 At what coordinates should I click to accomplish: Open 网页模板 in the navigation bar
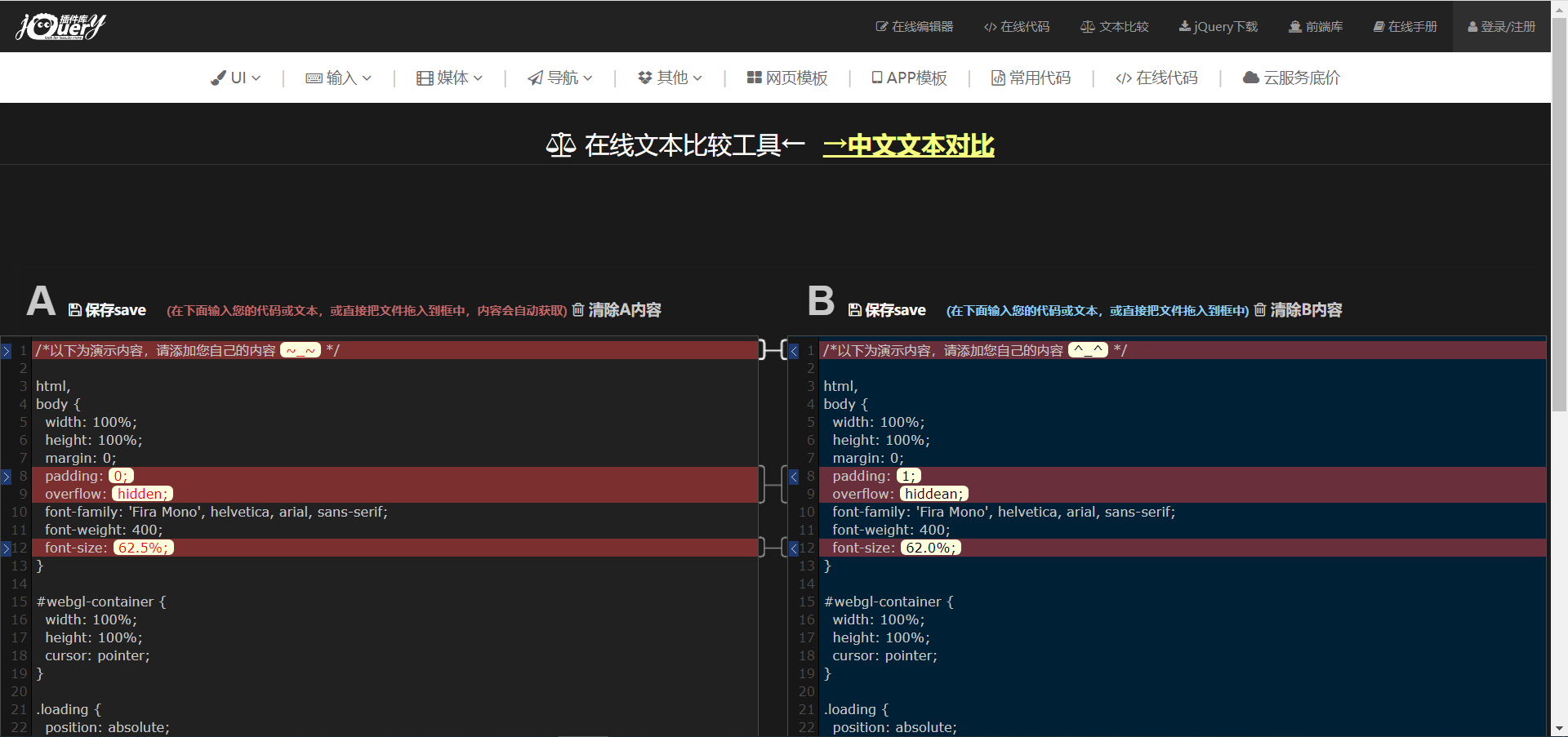[787, 78]
